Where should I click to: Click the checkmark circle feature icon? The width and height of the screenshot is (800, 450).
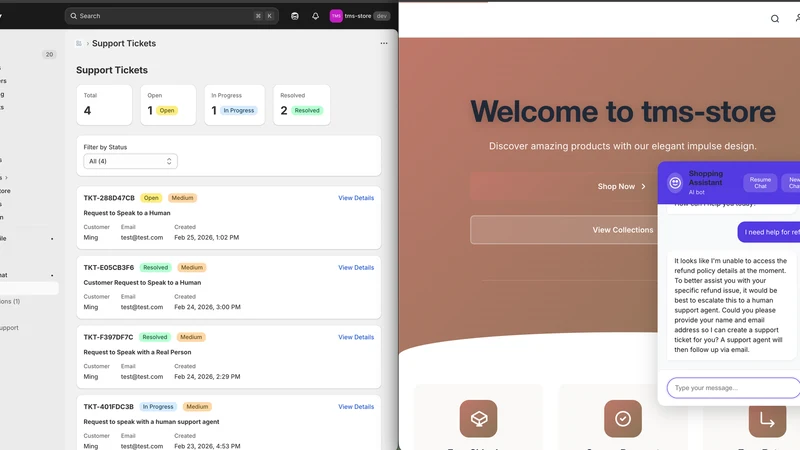click(x=622, y=418)
